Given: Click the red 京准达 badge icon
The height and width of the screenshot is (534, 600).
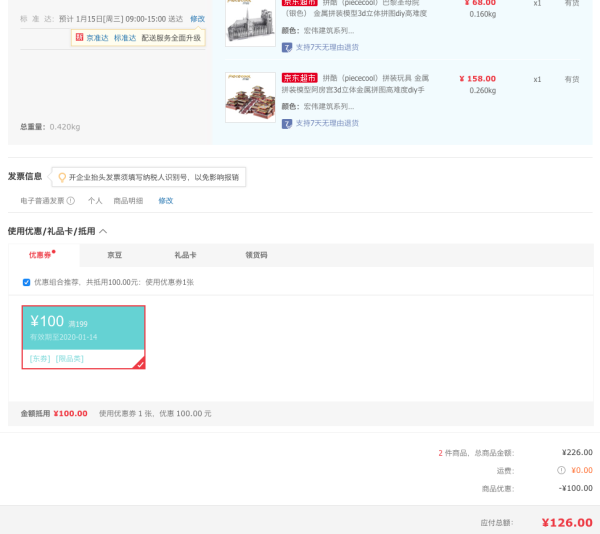Looking at the screenshot, I should click(x=79, y=37).
